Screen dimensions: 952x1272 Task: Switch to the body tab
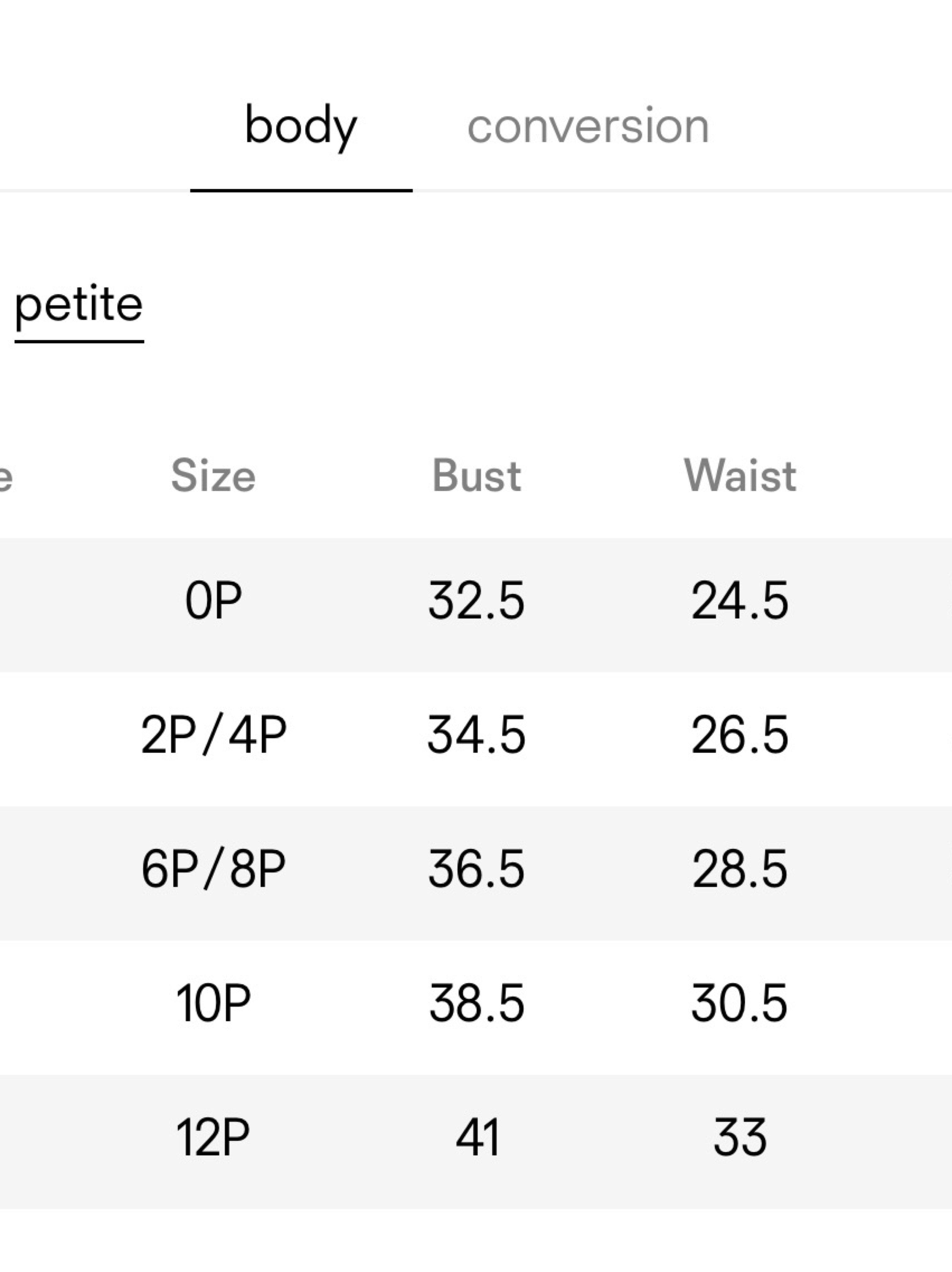301,126
